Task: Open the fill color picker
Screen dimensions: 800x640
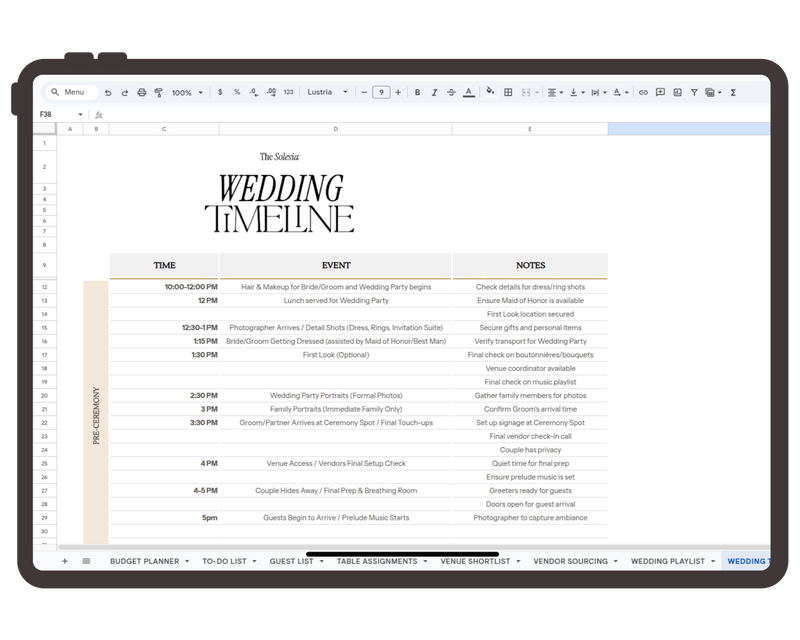Action: point(490,92)
